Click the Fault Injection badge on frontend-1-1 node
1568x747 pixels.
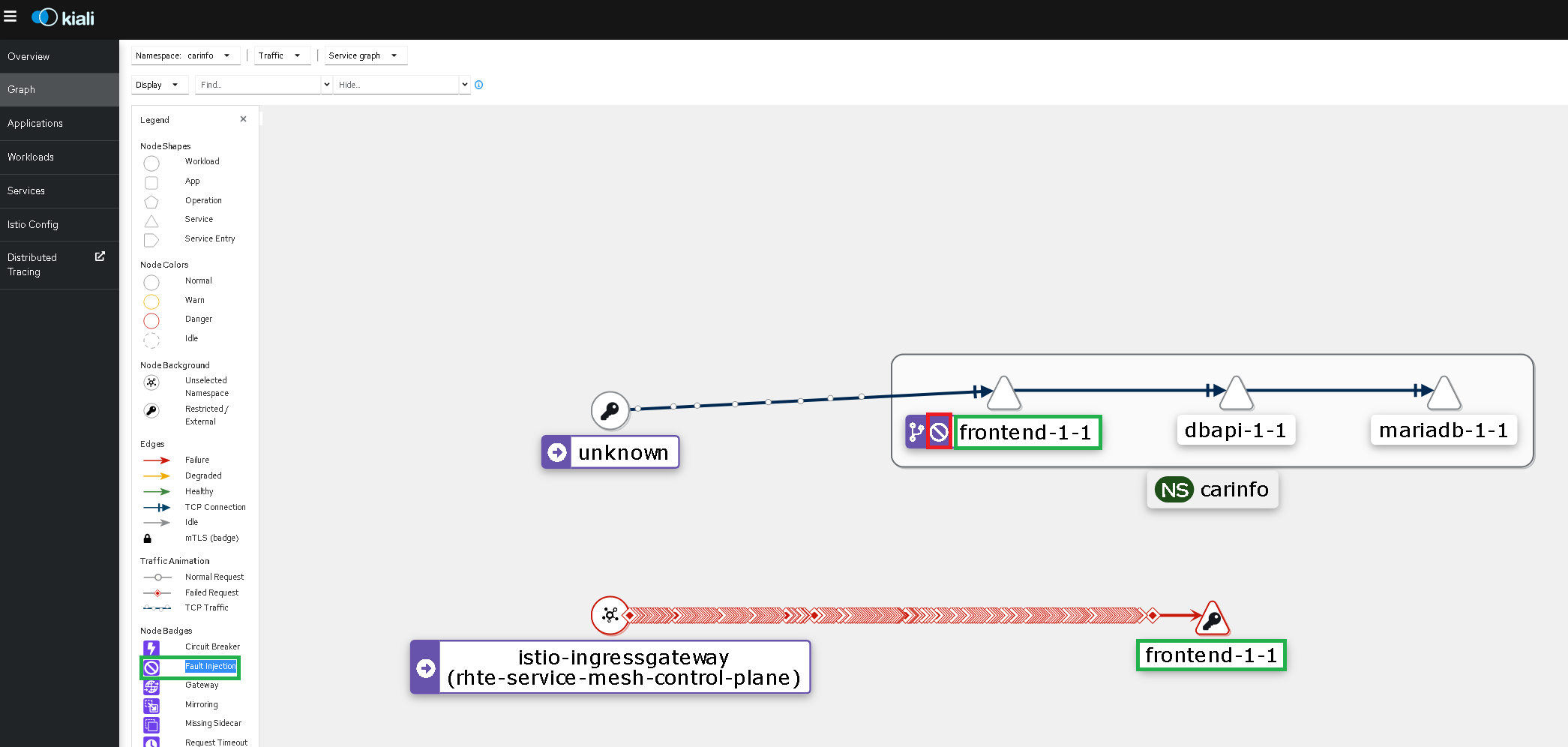[939, 430]
